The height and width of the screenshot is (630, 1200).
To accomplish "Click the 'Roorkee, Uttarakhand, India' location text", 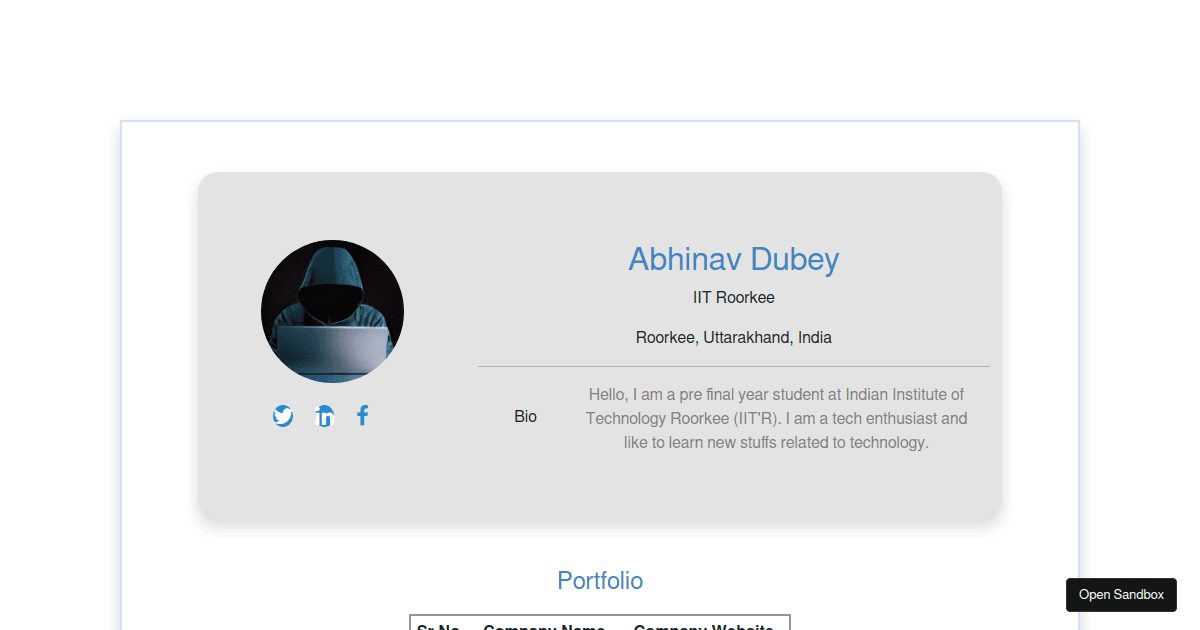I will click(x=733, y=337).
